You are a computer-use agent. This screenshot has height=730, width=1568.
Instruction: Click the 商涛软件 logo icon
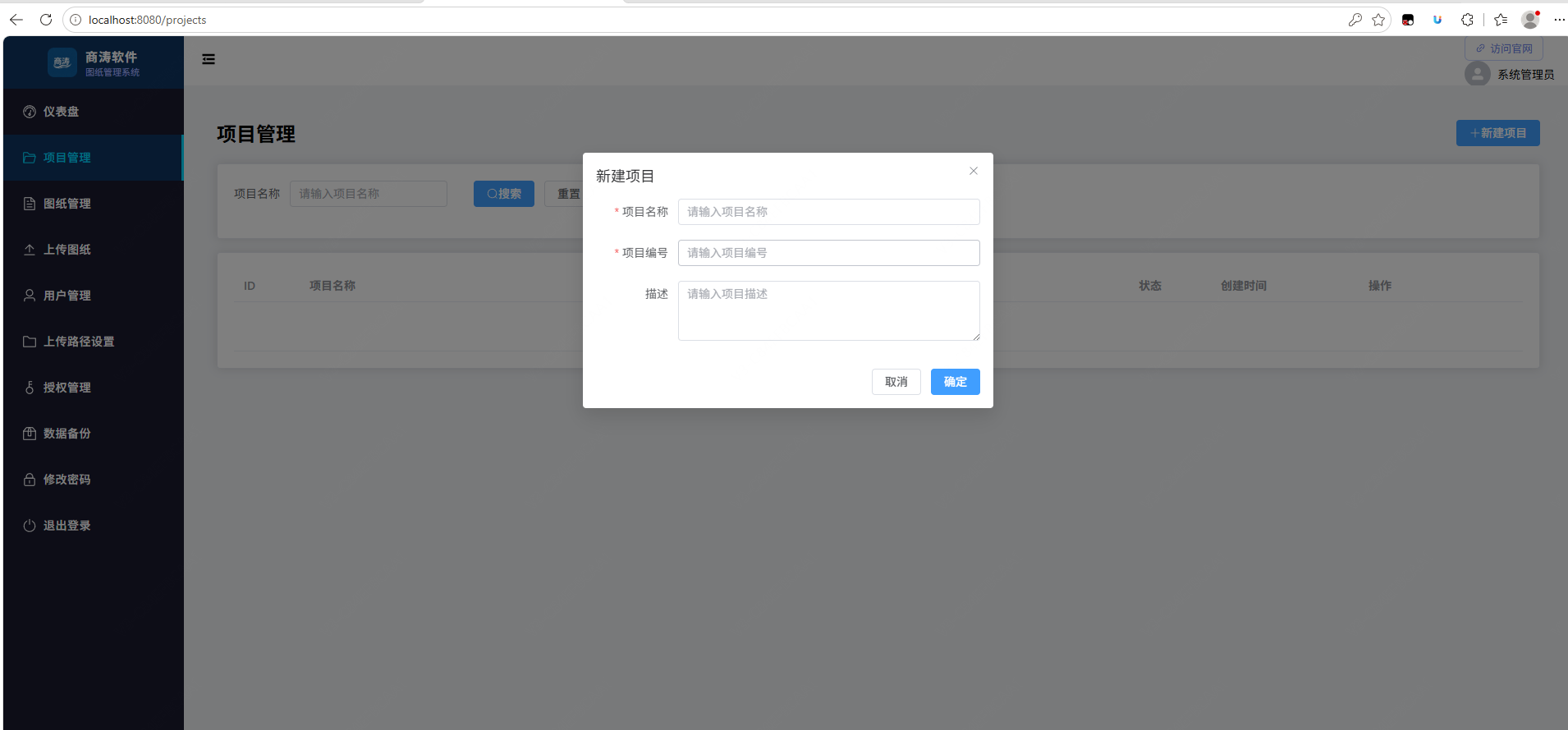coord(62,62)
